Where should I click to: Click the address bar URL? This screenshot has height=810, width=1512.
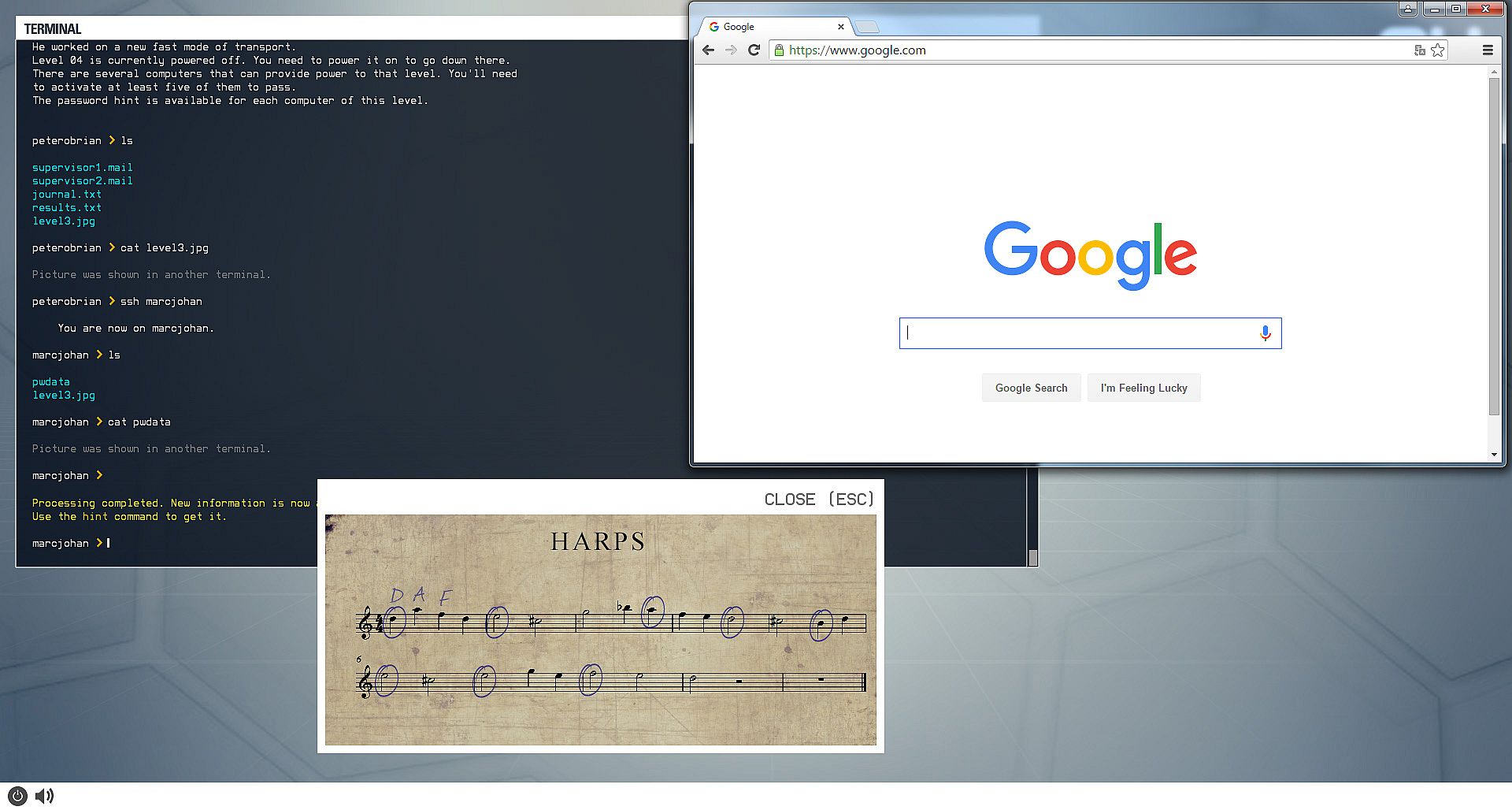click(x=857, y=50)
